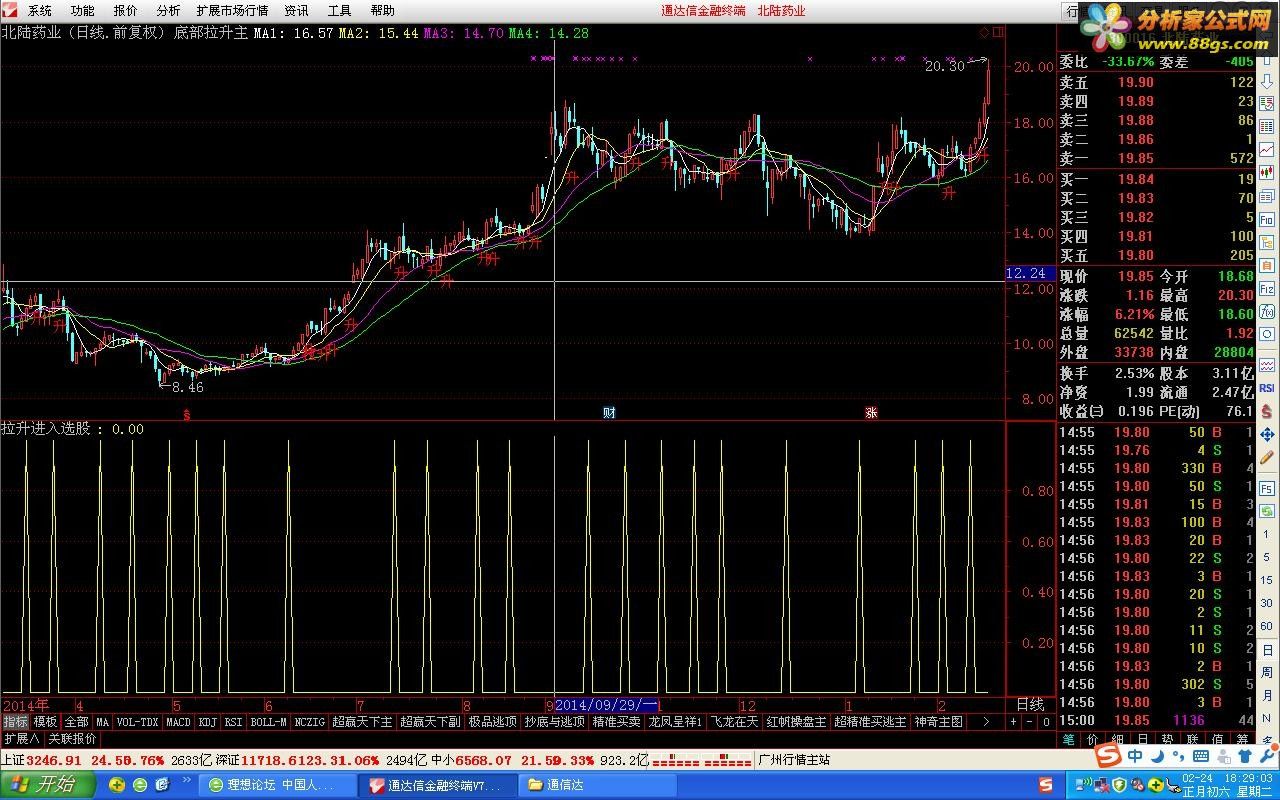Select the VOL-TDX indicator tab
The height and width of the screenshot is (800, 1280).
click(137, 721)
